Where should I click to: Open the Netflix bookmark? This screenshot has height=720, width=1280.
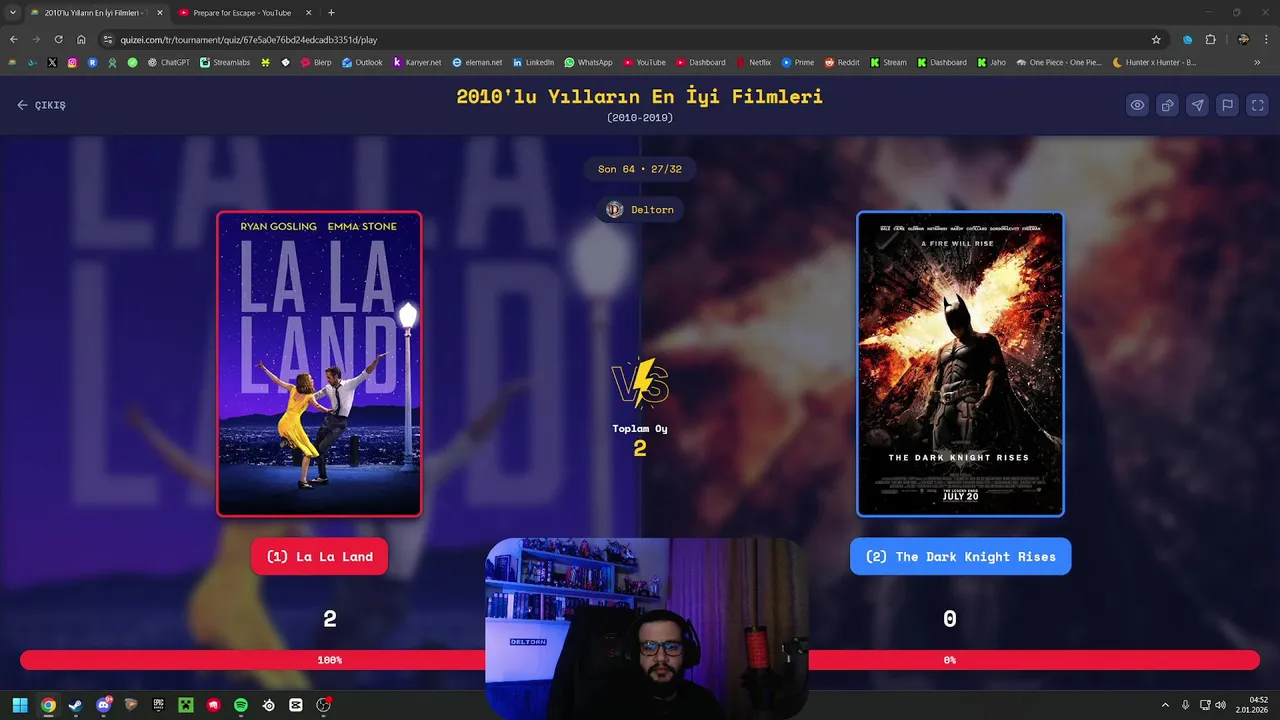(752, 62)
